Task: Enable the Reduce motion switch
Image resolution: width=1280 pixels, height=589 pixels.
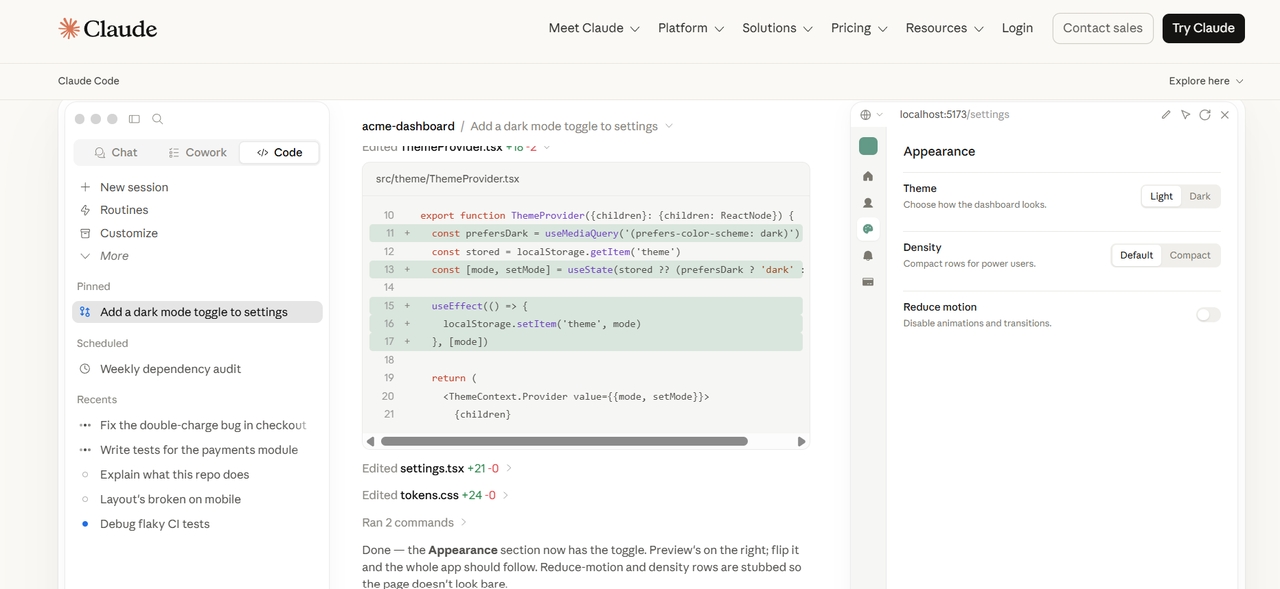Action: [x=1208, y=315]
